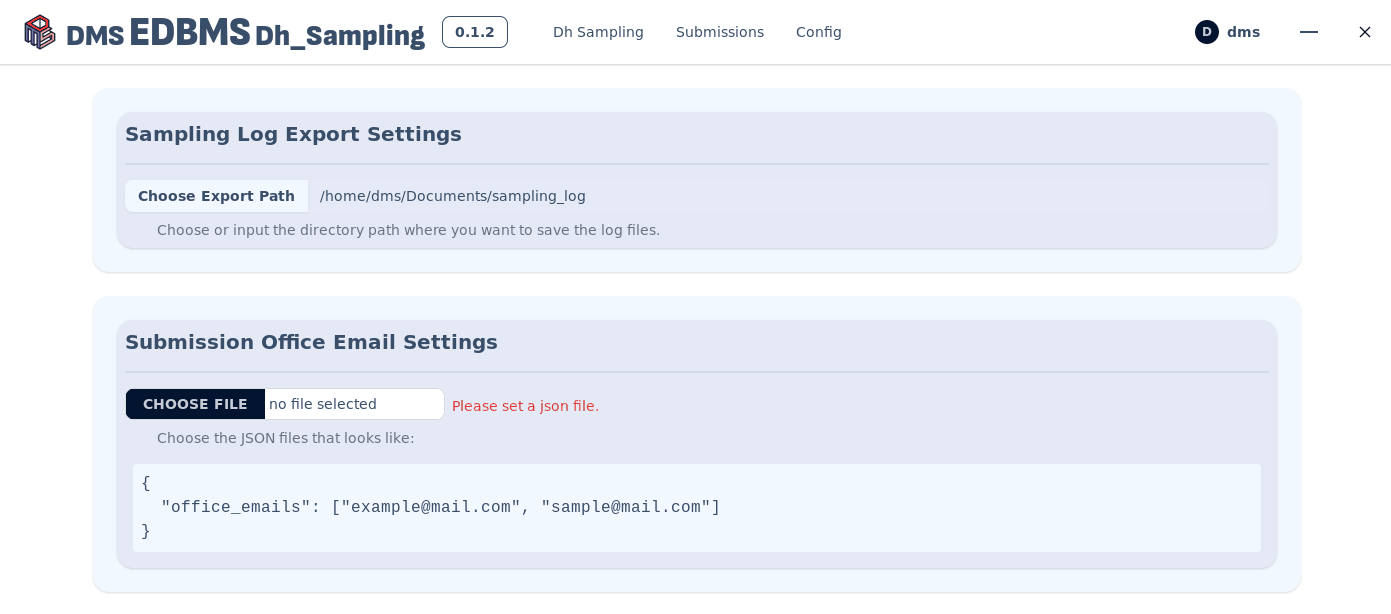The height and width of the screenshot is (614, 1391).
Task: Click the 0.1.2 version badge
Action: (x=474, y=32)
